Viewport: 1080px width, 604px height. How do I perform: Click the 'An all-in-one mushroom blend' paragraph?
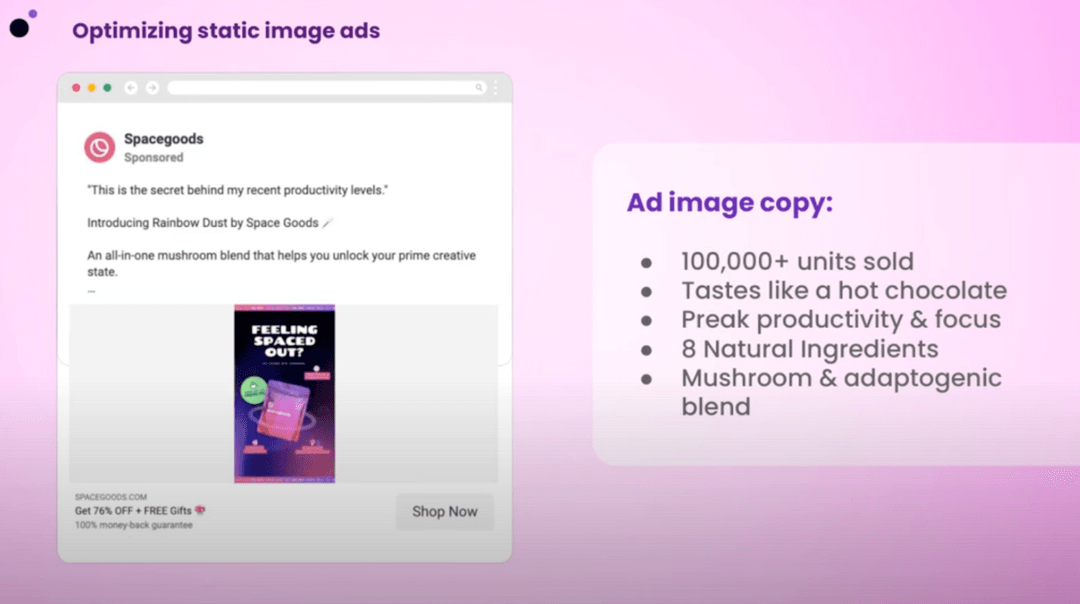tap(282, 263)
